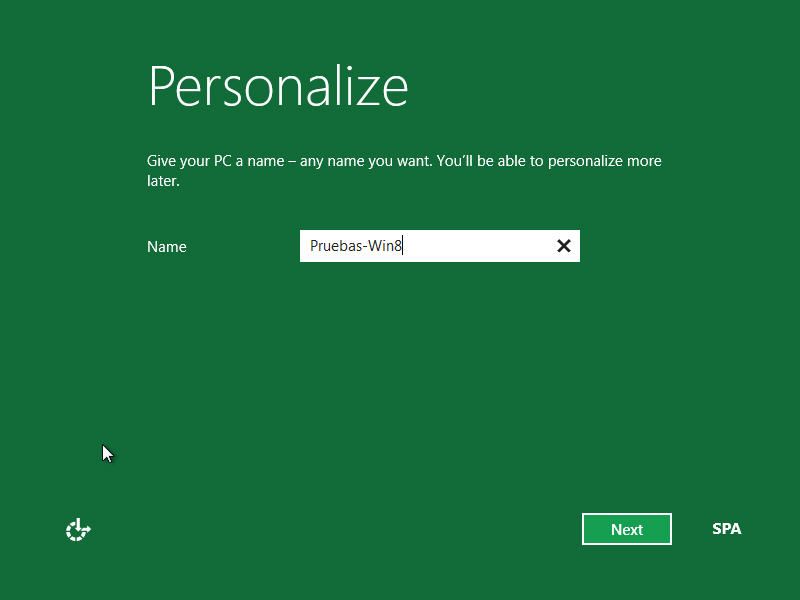Open the Ease of Access options icon
The width and height of the screenshot is (800, 600).
[78, 530]
